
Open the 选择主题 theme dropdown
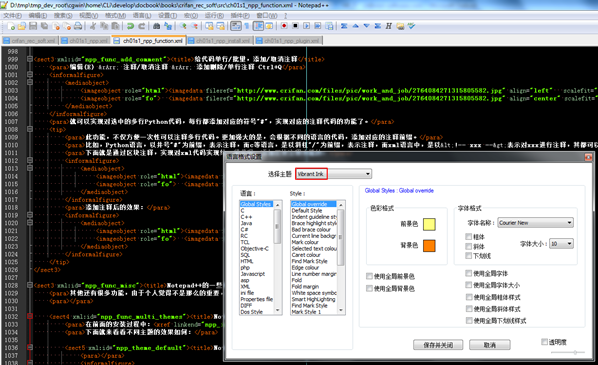[x=334, y=174]
